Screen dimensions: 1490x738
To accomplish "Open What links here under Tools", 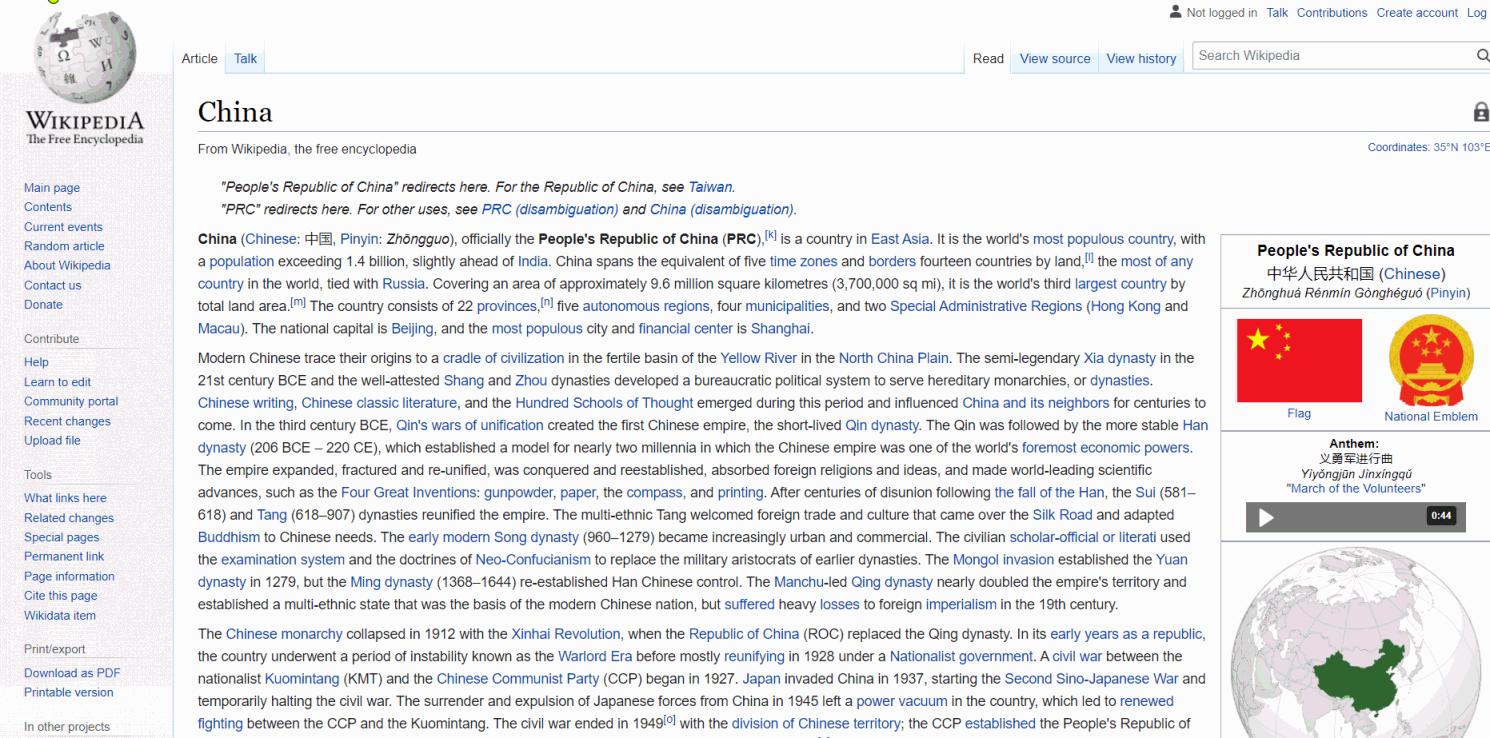I will (x=65, y=498).
